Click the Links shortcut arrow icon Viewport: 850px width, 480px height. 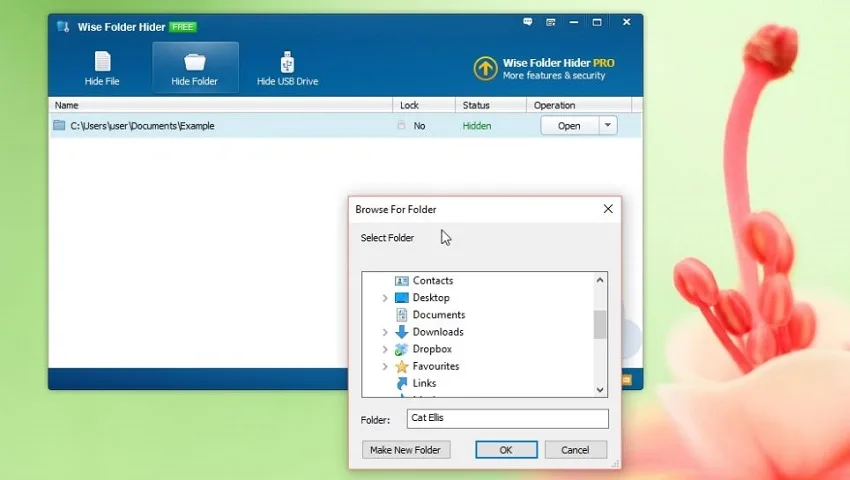402,383
